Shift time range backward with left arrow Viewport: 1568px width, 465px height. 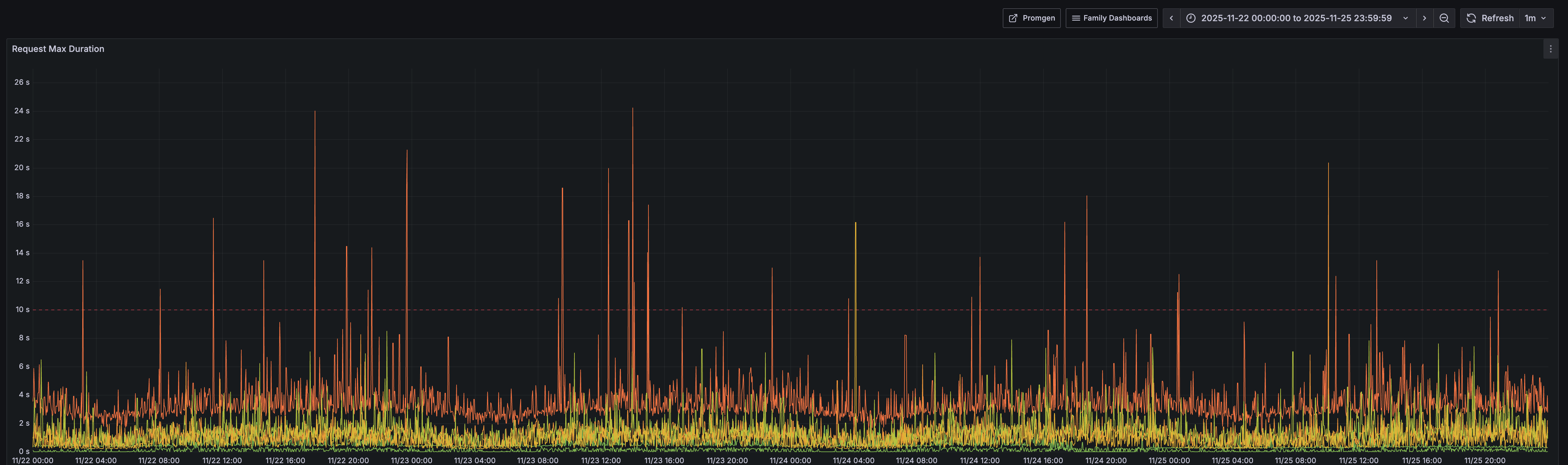point(1171,18)
